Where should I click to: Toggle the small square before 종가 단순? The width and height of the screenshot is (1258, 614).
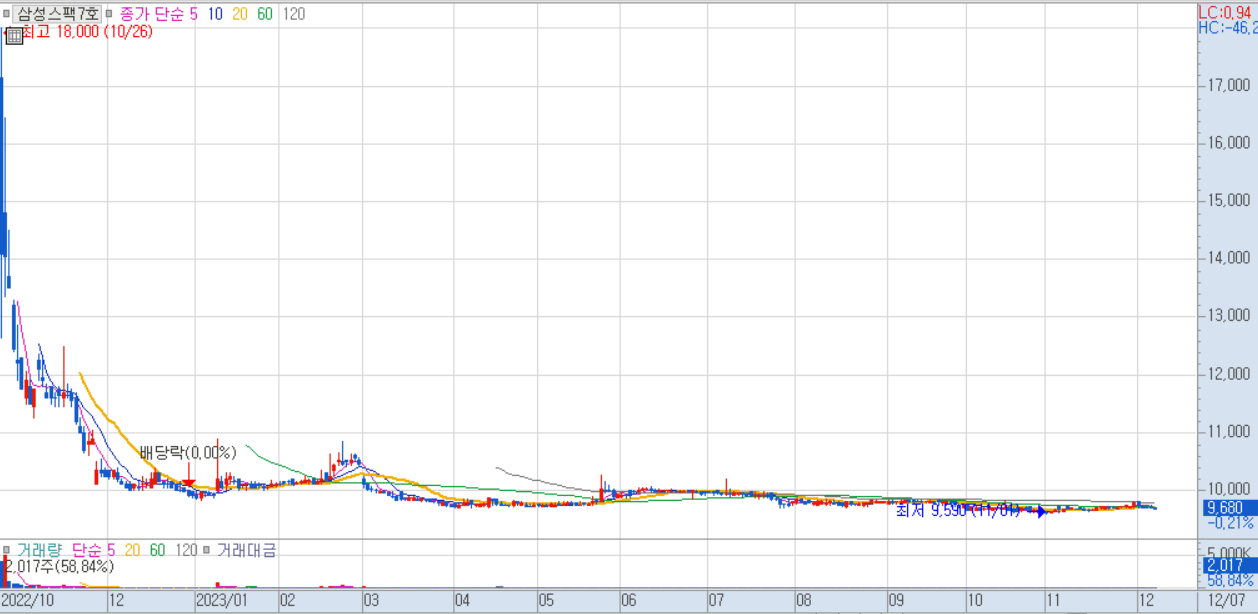coord(110,13)
